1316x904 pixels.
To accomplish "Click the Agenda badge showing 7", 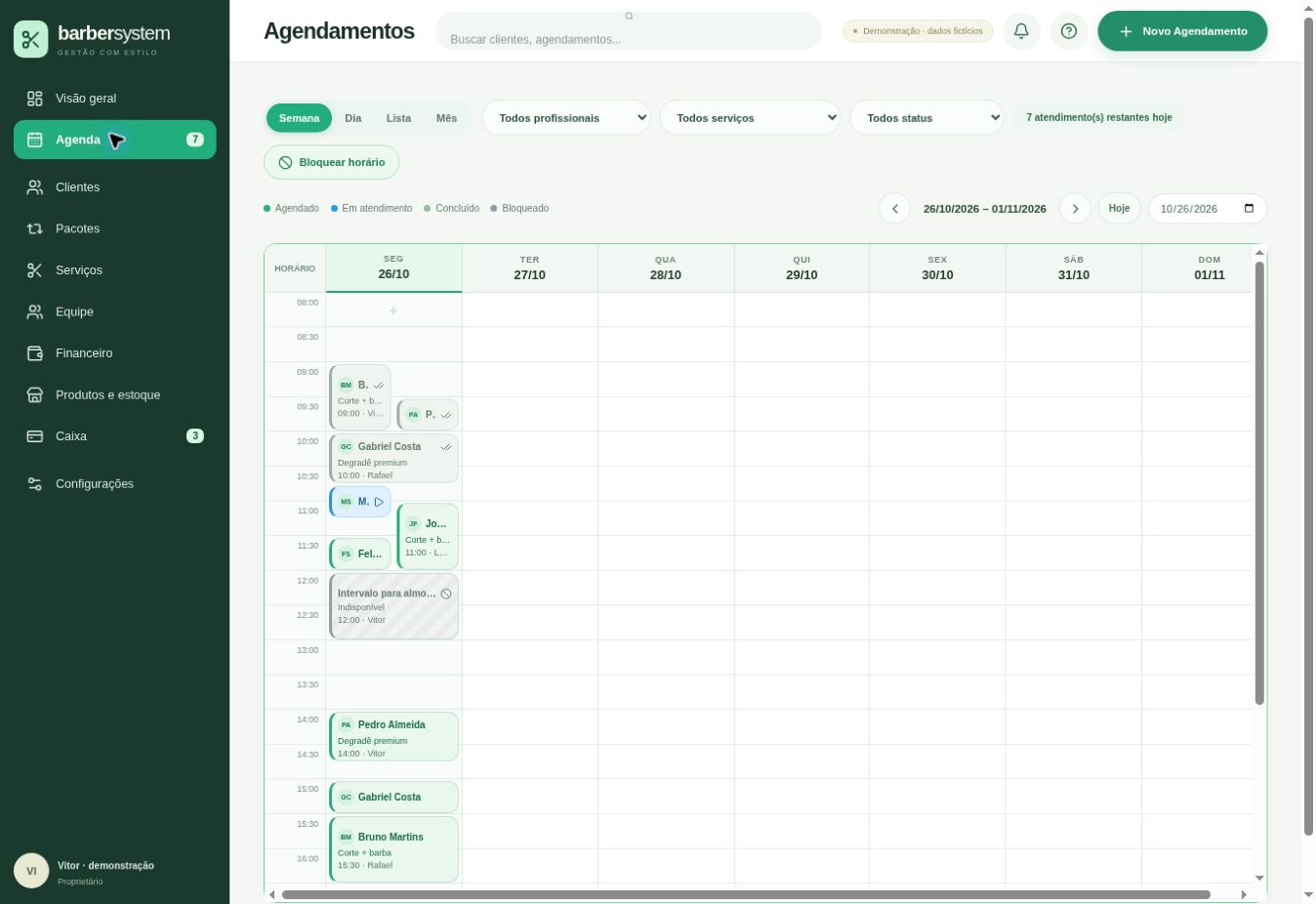I will (195, 140).
